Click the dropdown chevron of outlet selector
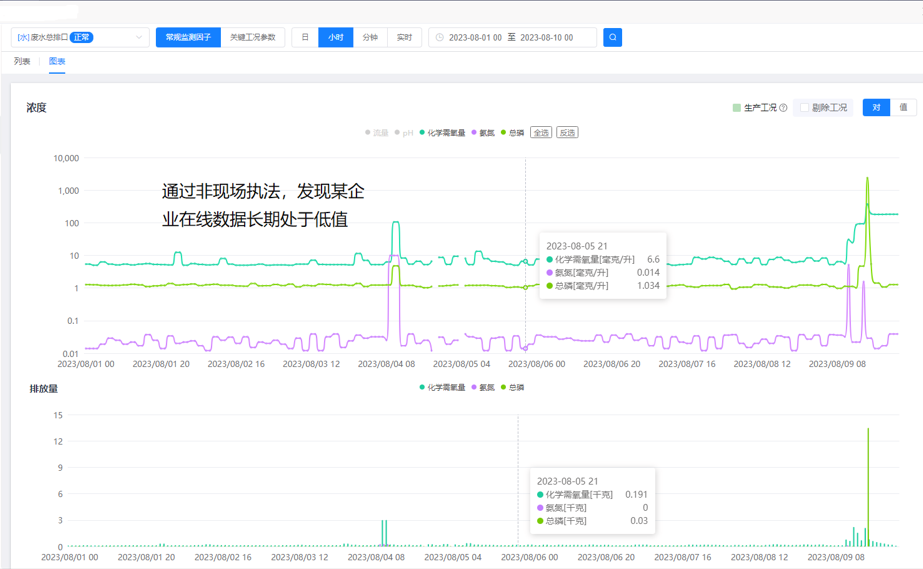 point(139,37)
